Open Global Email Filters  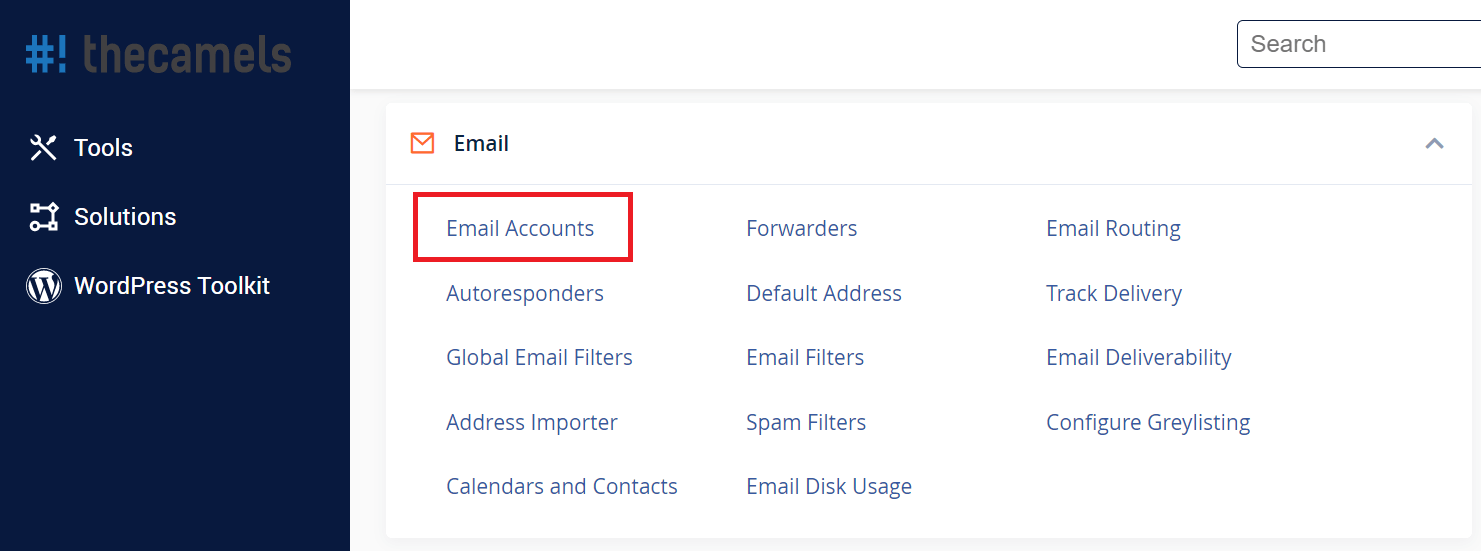pyautogui.click(x=539, y=357)
